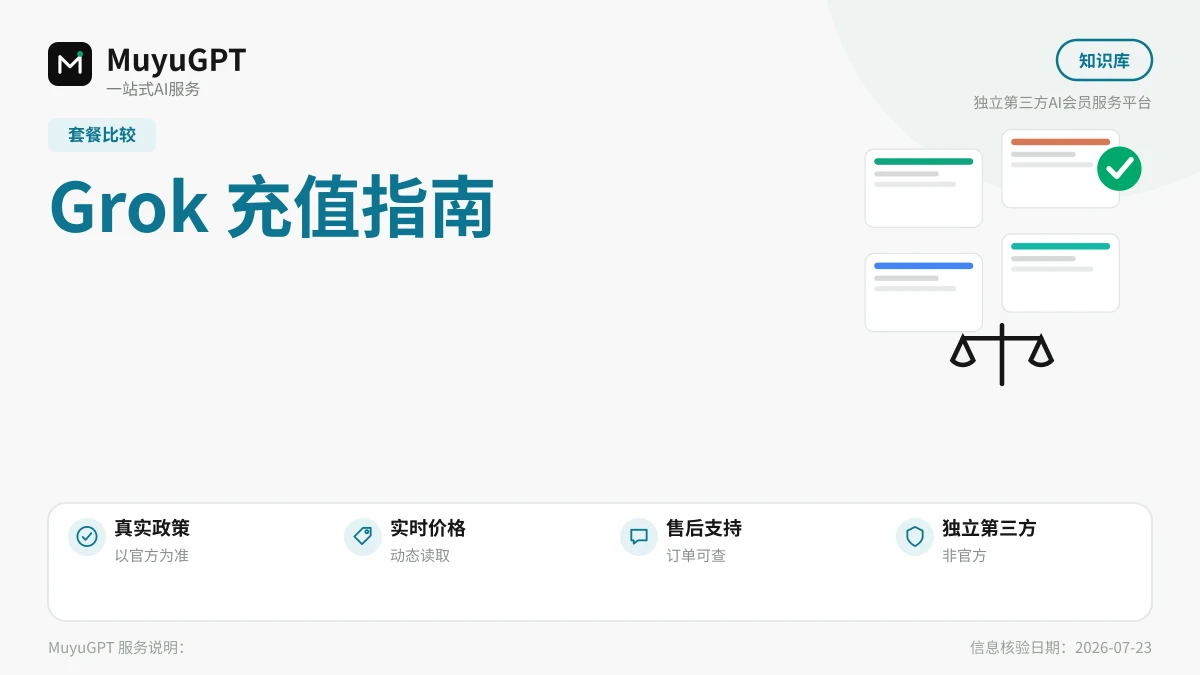Click the 独立第三方 shield icon
1200x675 pixels.
click(915, 537)
